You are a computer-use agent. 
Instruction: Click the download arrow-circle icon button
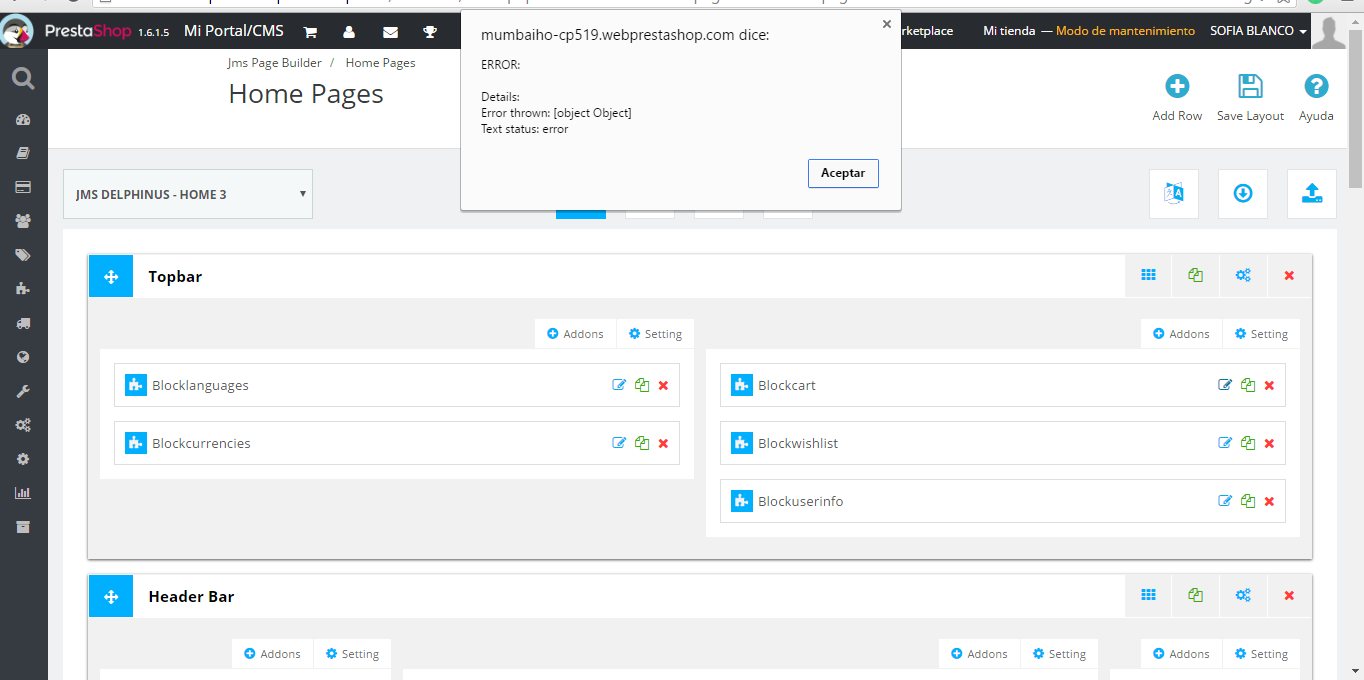[x=1243, y=194]
